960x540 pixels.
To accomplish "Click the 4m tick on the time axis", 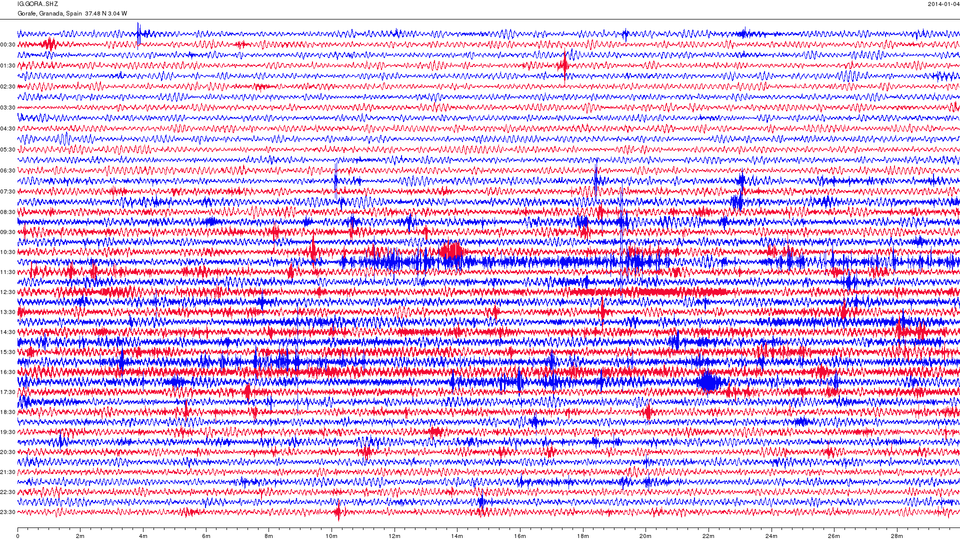I will [143, 536].
